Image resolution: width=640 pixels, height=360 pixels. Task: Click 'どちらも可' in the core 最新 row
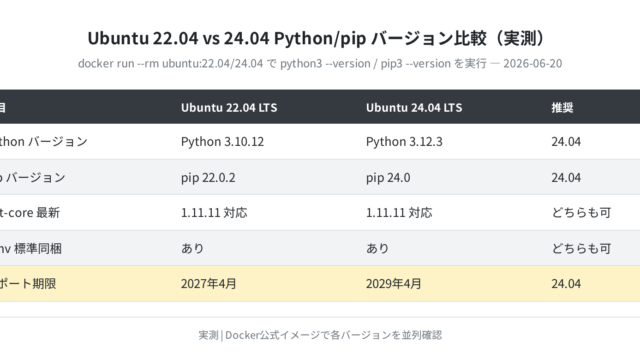click(x=581, y=213)
